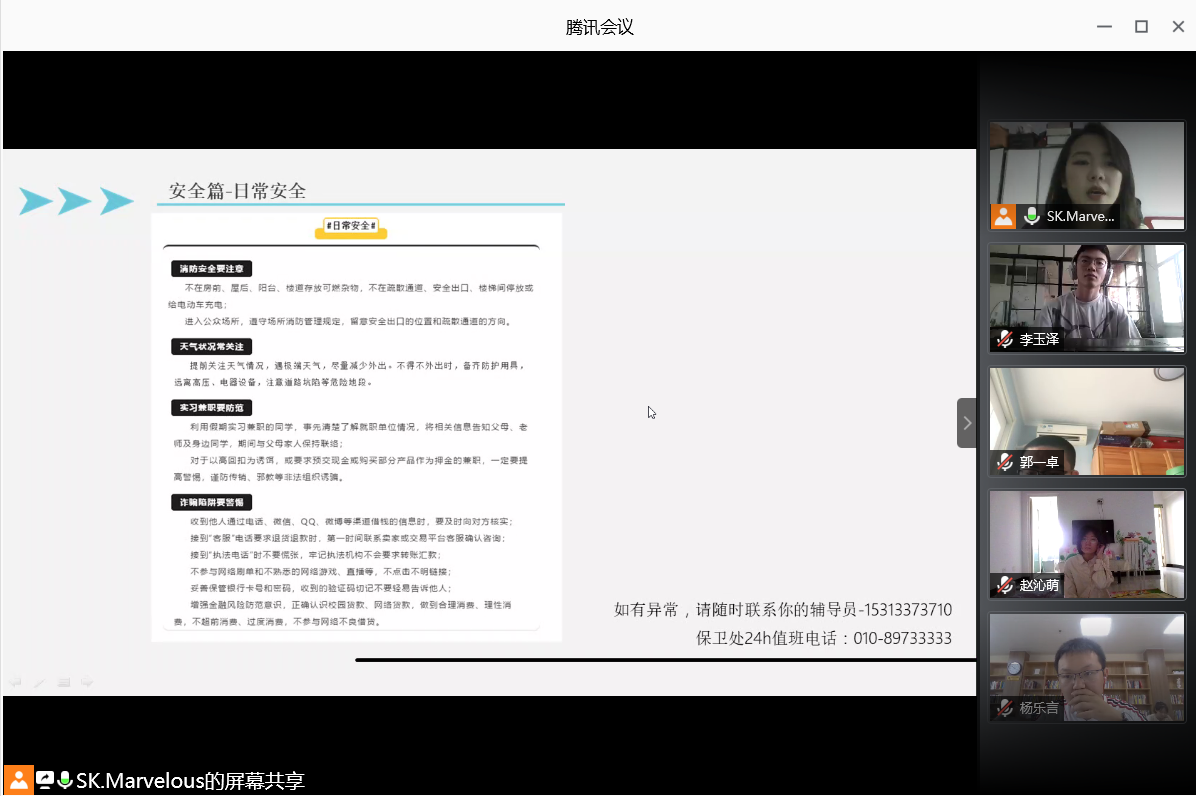The image size is (1196, 796).
Task: Click green microphone icon in bottom status bar
Action: pyautogui.click(x=65, y=780)
